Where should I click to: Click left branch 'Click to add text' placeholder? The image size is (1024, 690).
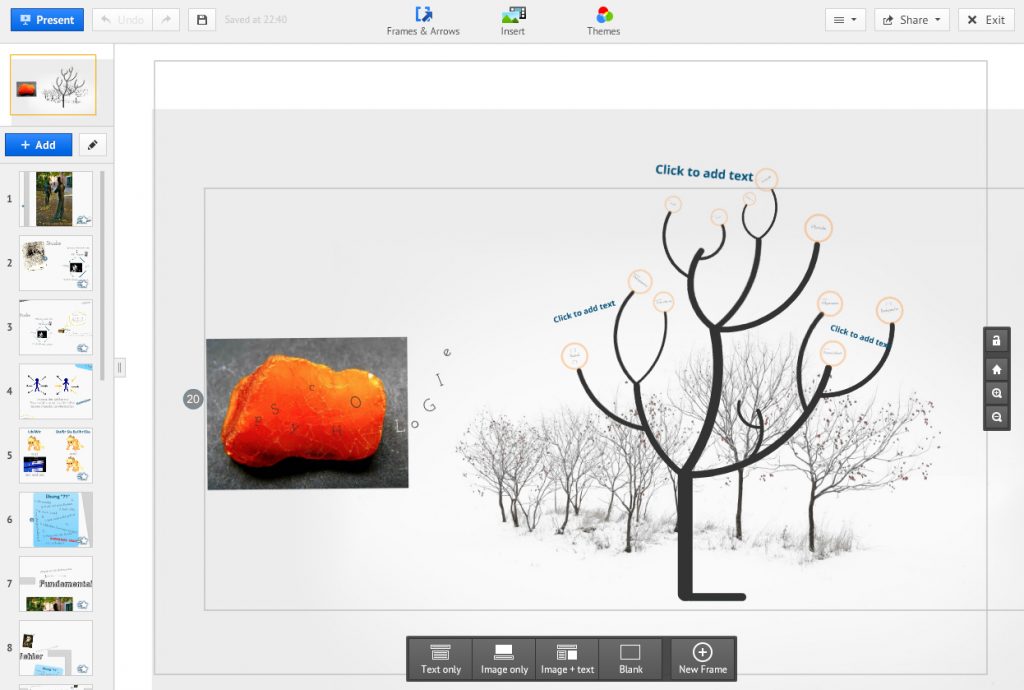pyautogui.click(x=584, y=311)
